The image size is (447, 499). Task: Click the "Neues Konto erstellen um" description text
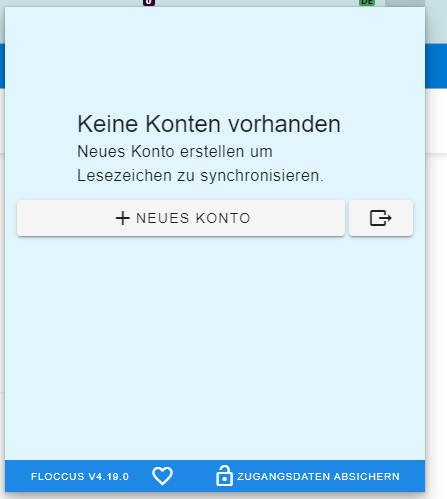(175, 152)
